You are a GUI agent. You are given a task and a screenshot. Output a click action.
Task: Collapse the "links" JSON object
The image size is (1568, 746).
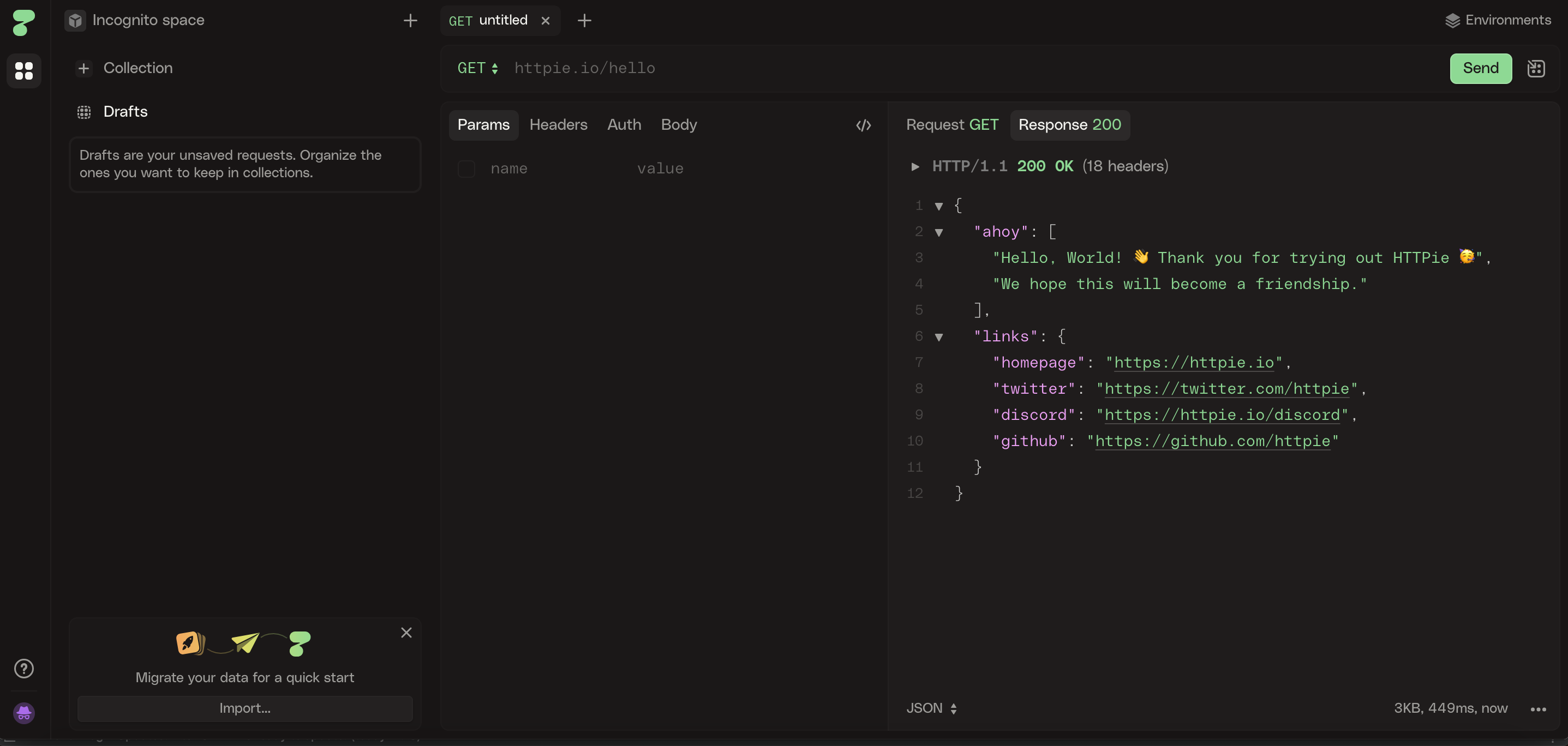938,337
